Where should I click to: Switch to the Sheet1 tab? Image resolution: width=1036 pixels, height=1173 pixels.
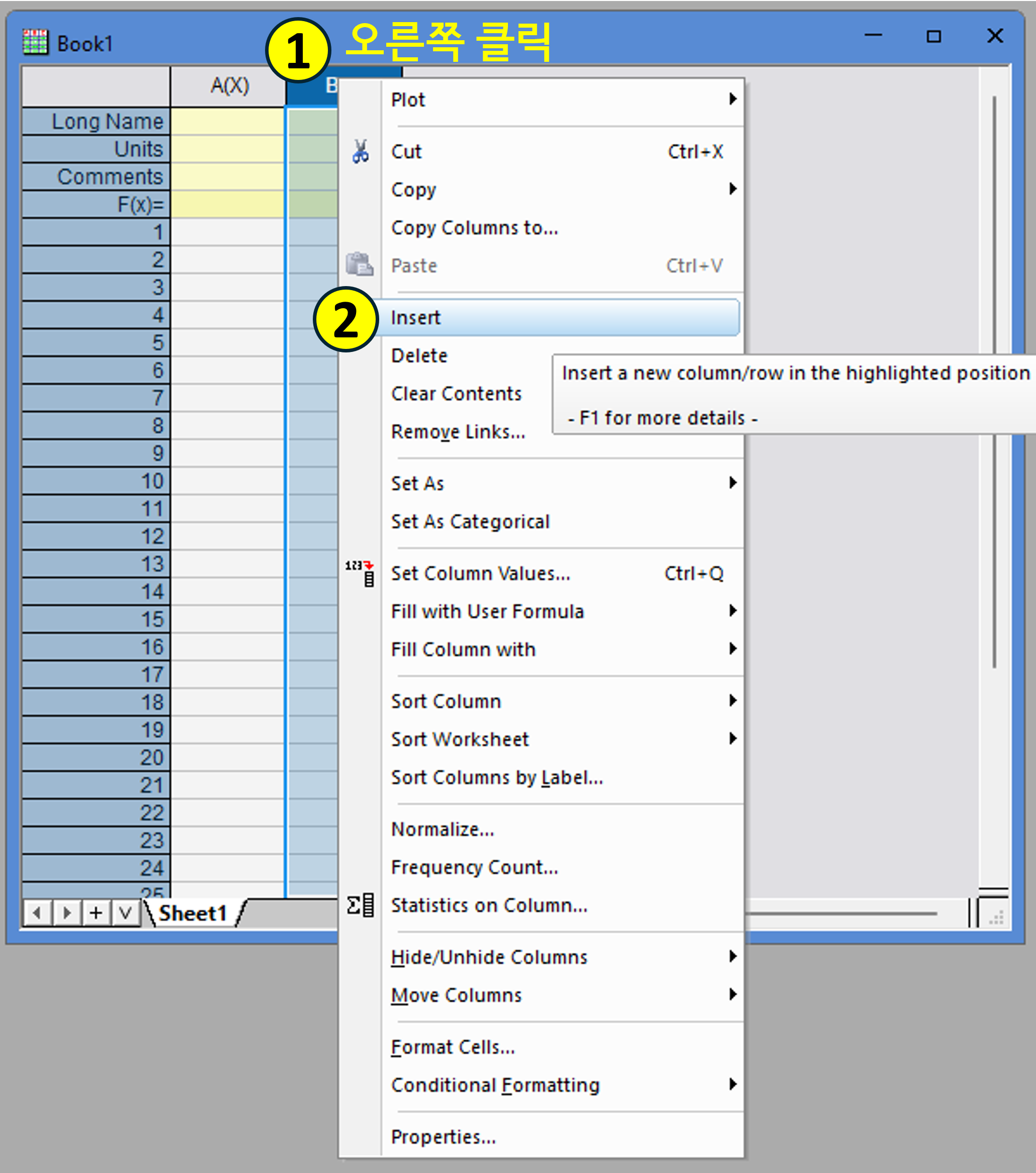(x=192, y=913)
